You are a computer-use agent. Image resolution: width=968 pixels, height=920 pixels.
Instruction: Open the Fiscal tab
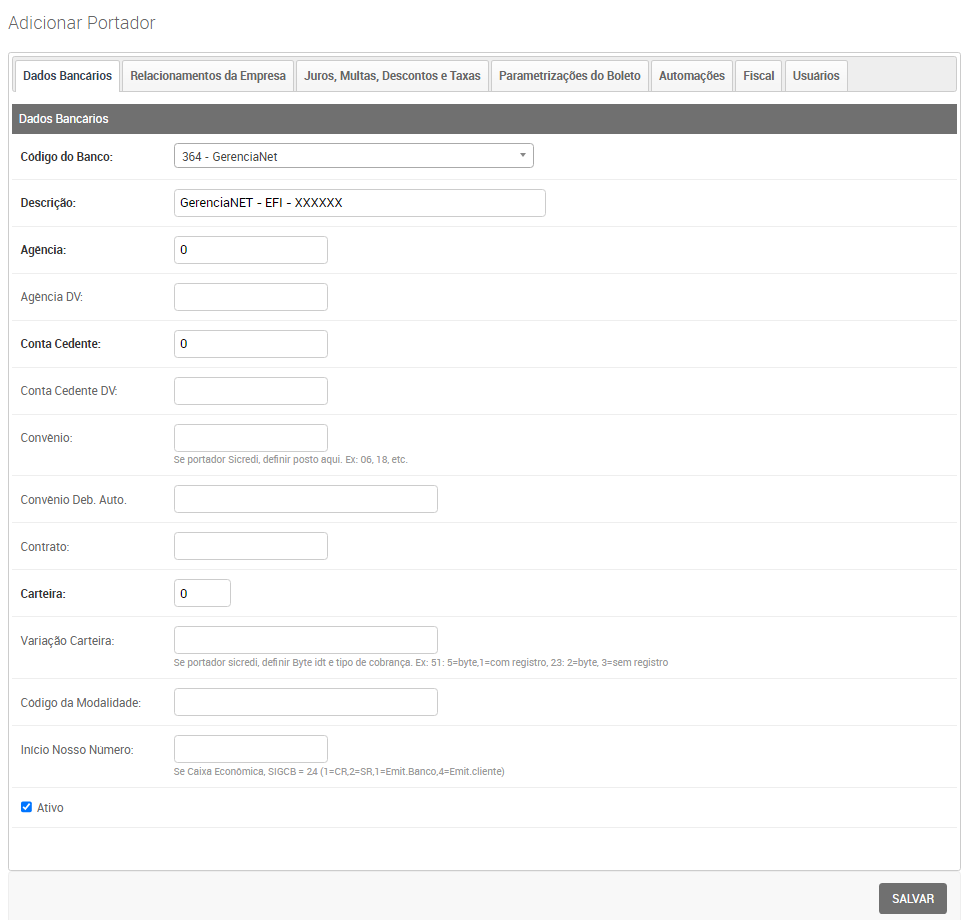coord(759,76)
